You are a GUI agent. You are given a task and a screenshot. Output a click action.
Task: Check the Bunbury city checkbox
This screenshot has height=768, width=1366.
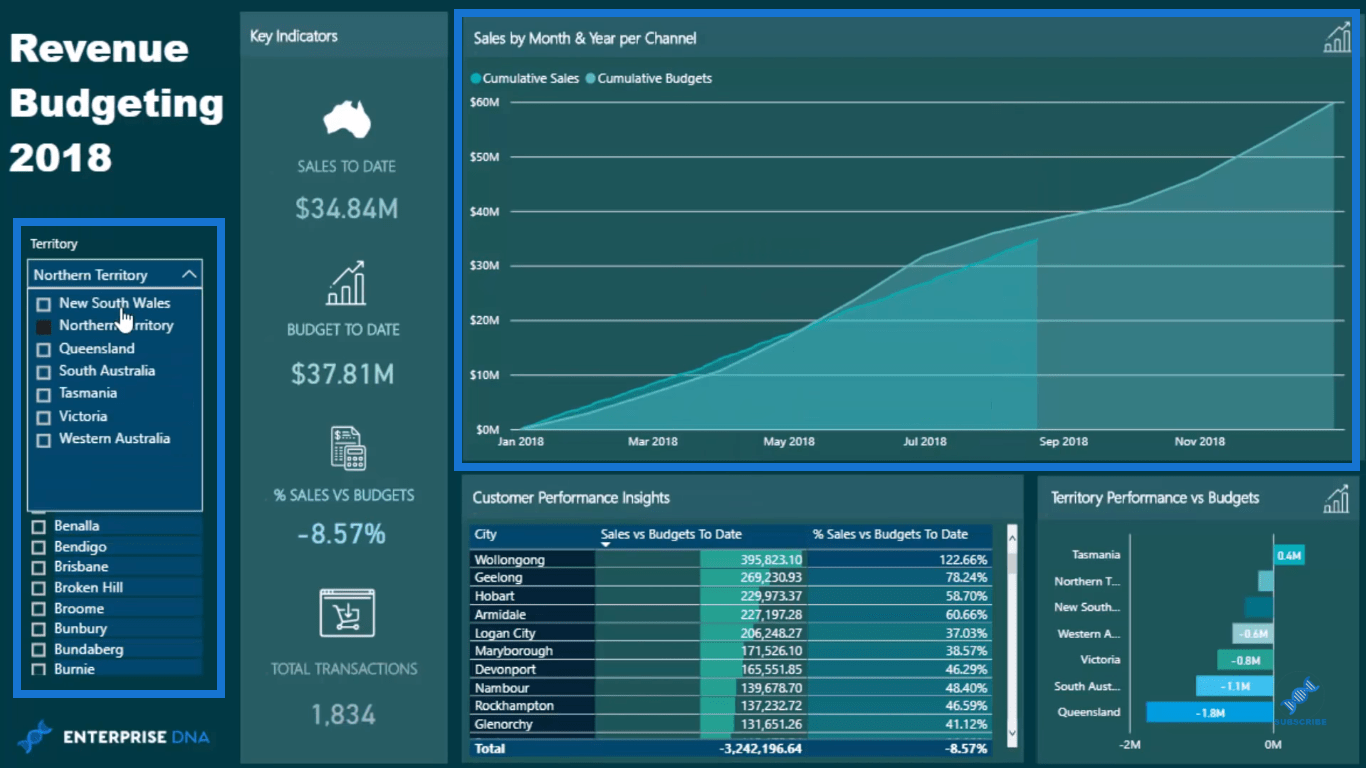point(39,629)
